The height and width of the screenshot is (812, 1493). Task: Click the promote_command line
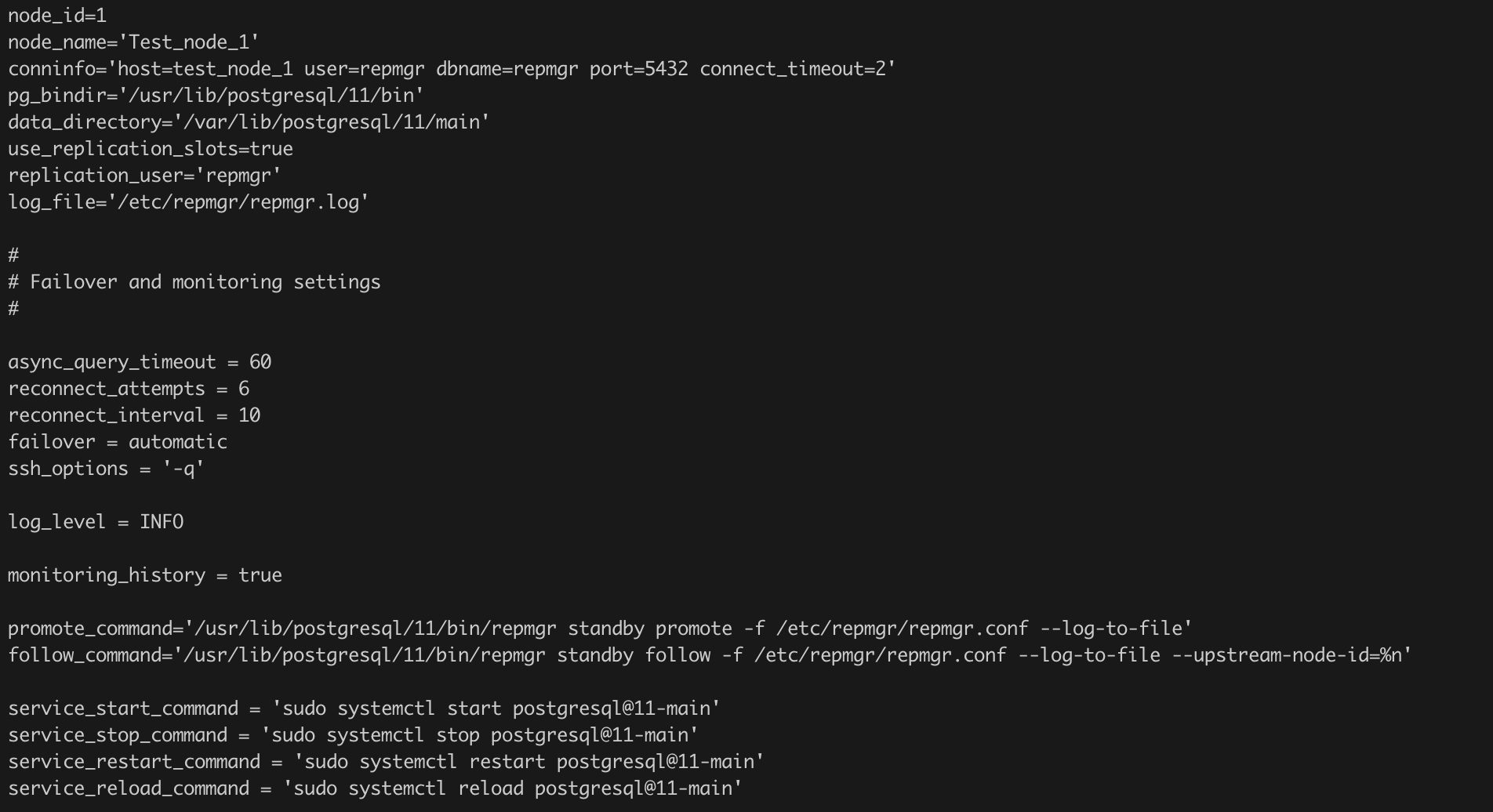[x=600, y=629]
